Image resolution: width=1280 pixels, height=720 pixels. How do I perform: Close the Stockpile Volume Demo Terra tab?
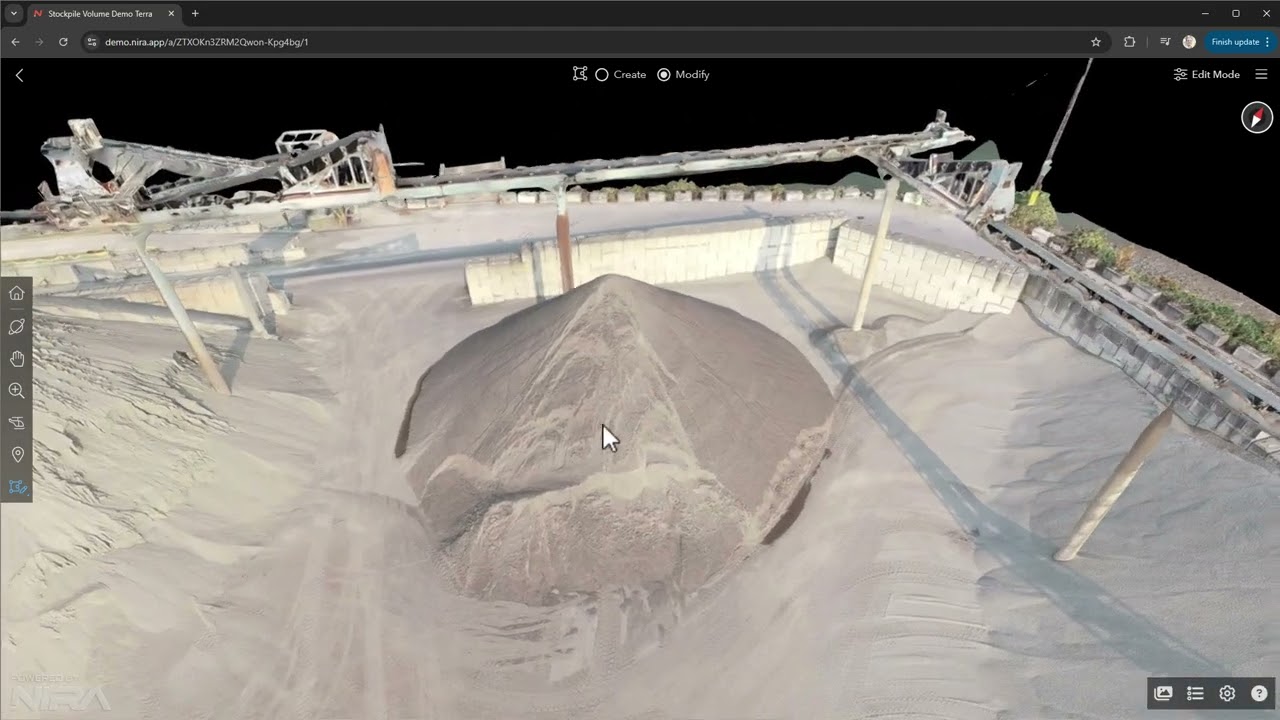pyautogui.click(x=171, y=14)
